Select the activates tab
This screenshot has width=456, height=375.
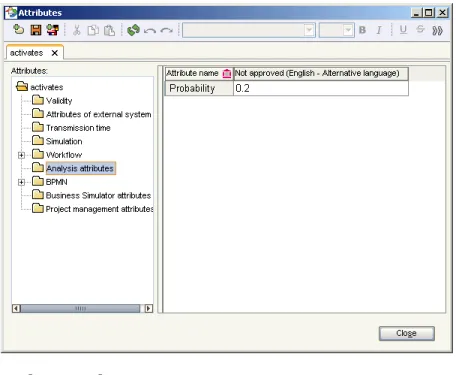pos(27,53)
